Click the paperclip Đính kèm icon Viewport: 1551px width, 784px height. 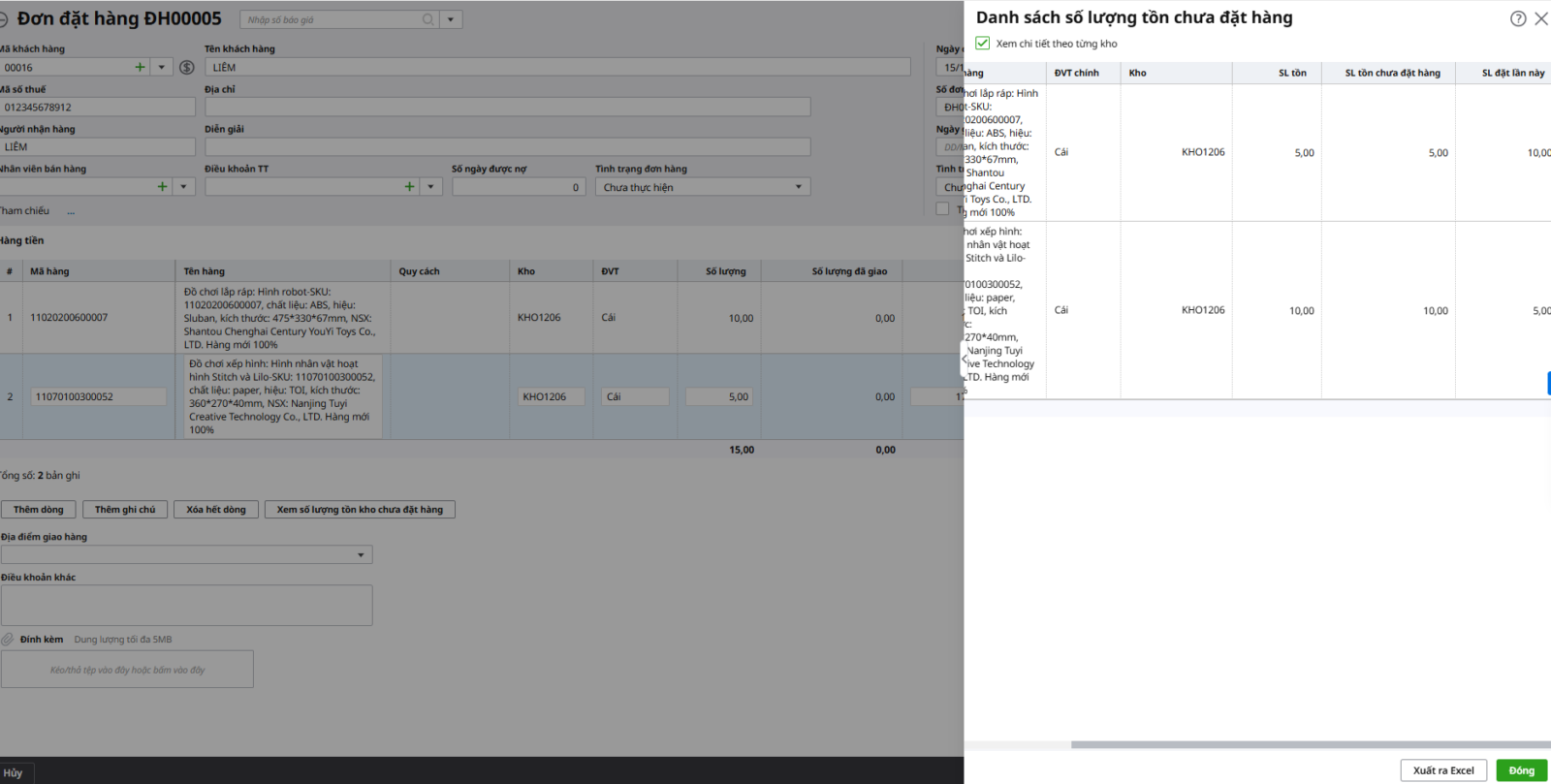click(x=8, y=640)
